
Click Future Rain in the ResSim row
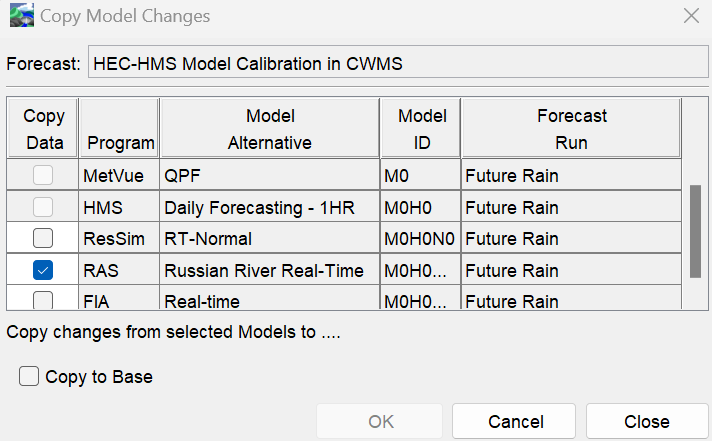pyautogui.click(x=571, y=238)
